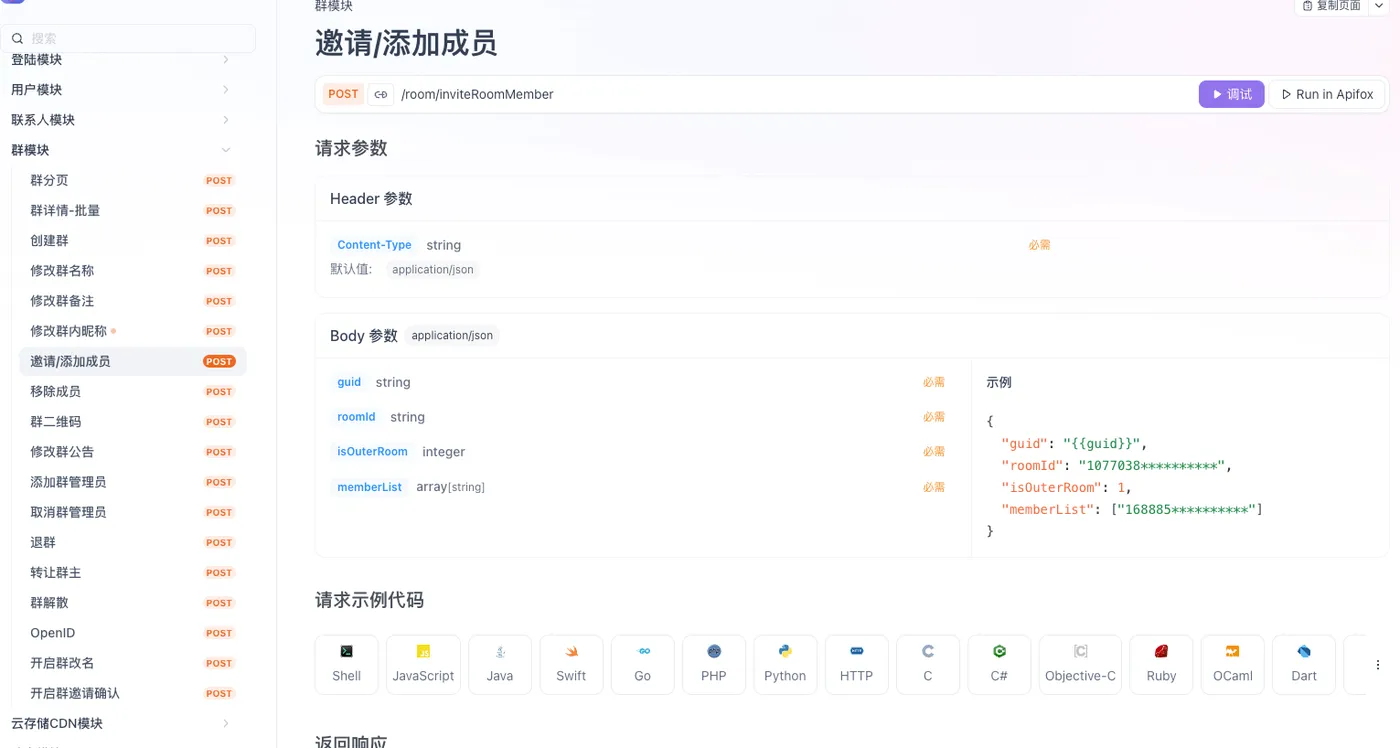This screenshot has height=748, width=1400.
Task: Select the JavaScript code example language
Action: click(422, 664)
